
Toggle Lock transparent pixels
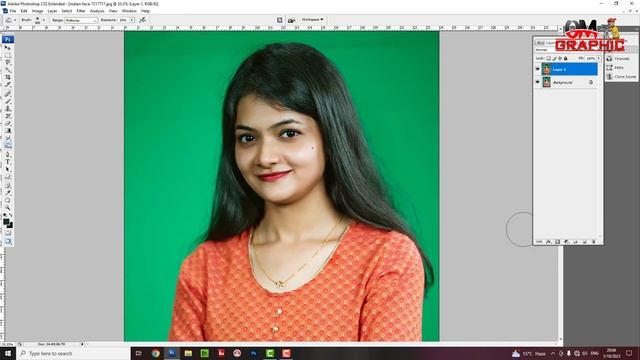[548, 58]
